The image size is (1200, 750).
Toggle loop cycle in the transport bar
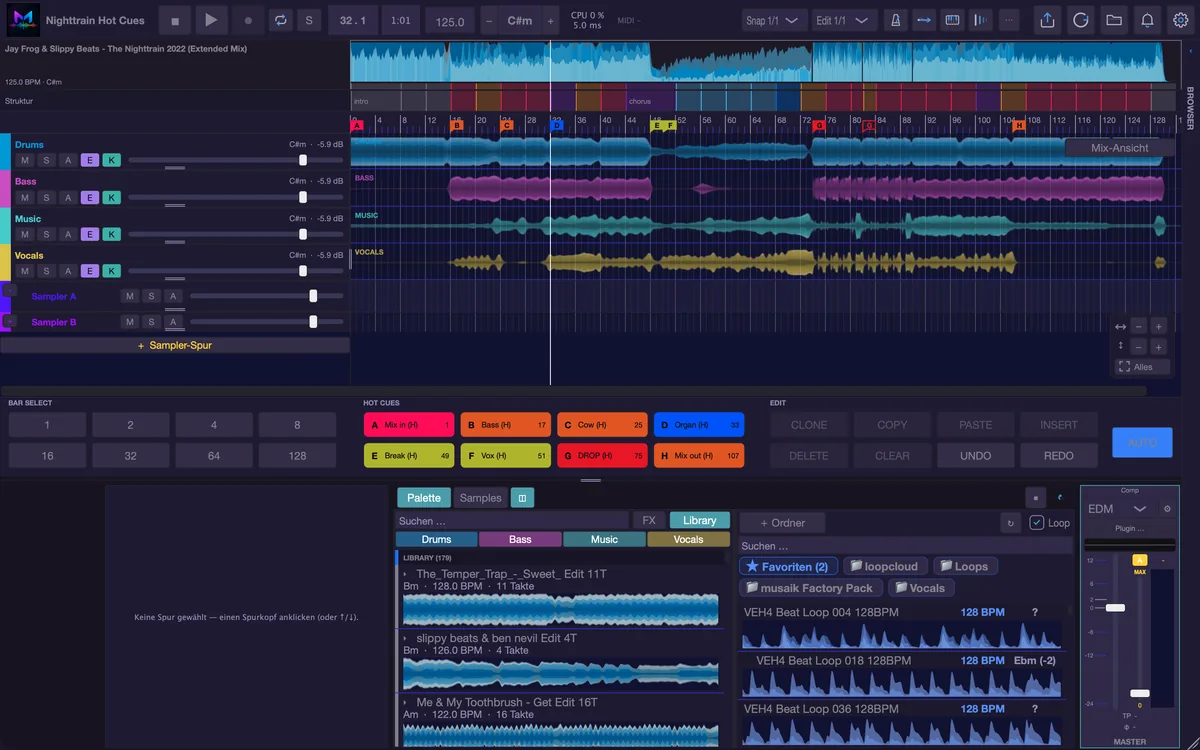pyautogui.click(x=281, y=20)
